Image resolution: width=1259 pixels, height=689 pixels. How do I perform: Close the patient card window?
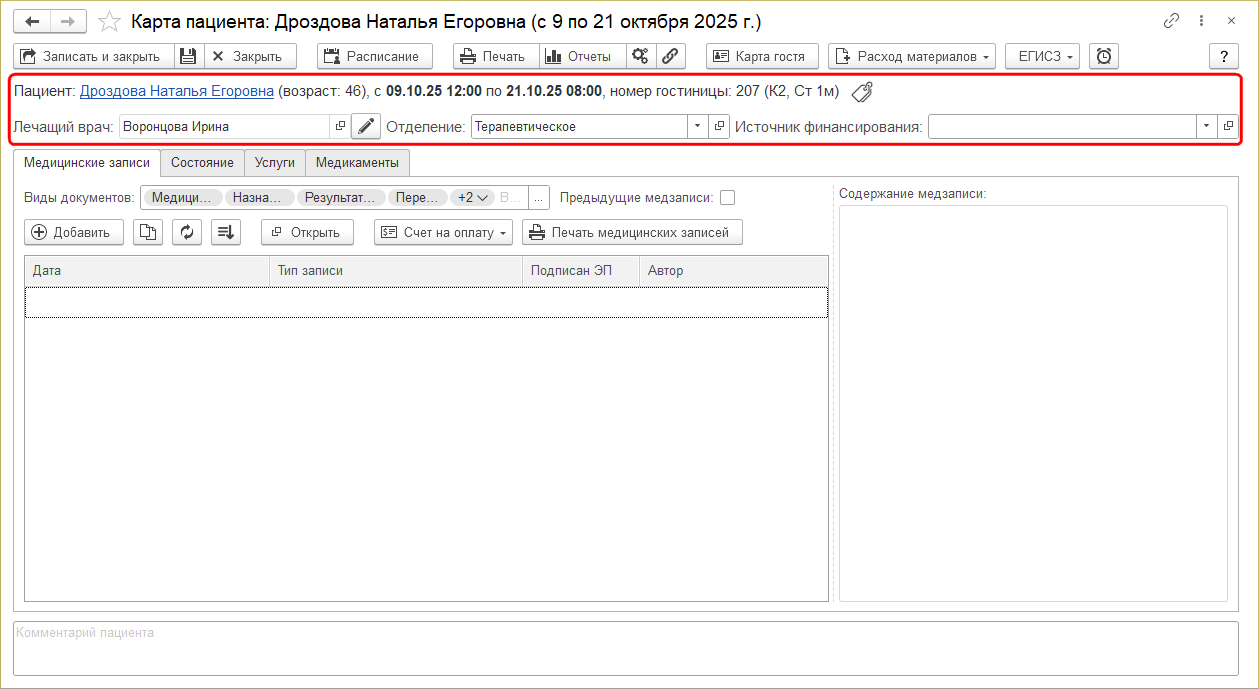pyautogui.click(x=1231, y=21)
